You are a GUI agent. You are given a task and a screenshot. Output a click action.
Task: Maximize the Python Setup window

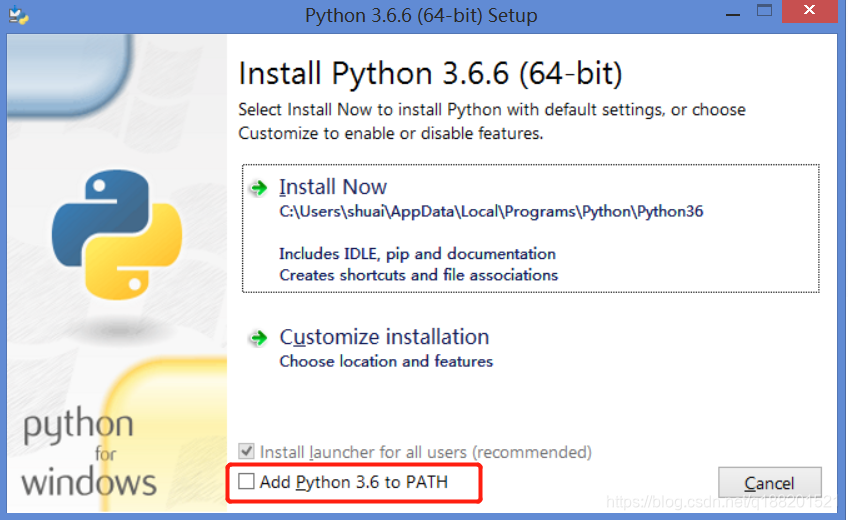point(764,11)
